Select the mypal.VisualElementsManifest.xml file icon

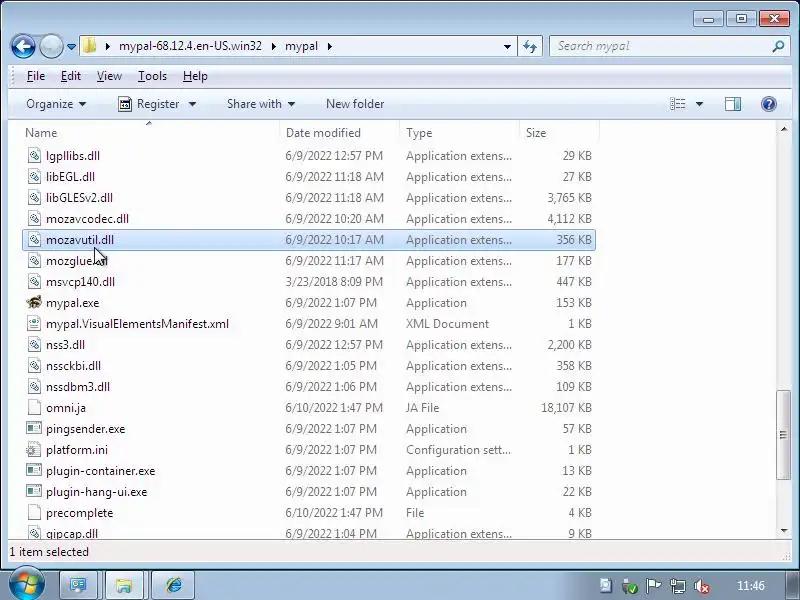[34, 323]
